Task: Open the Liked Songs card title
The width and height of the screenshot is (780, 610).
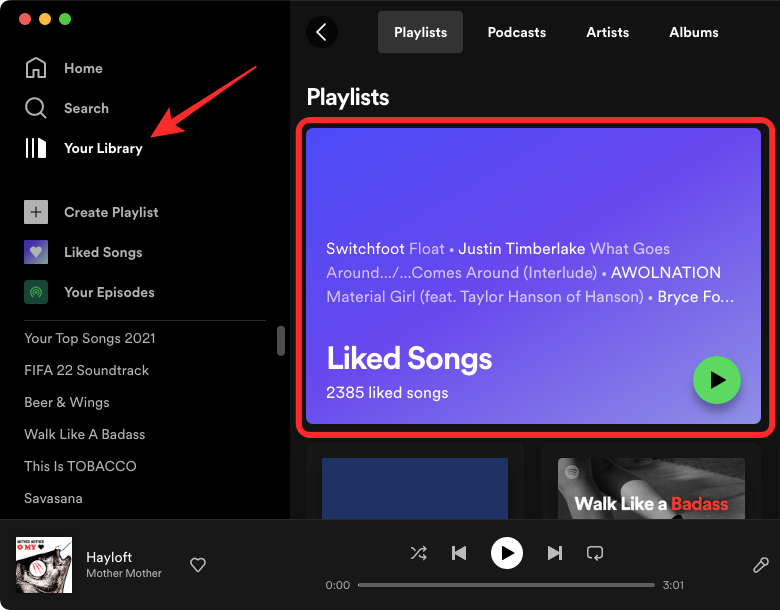Action: tap(409, 358)
